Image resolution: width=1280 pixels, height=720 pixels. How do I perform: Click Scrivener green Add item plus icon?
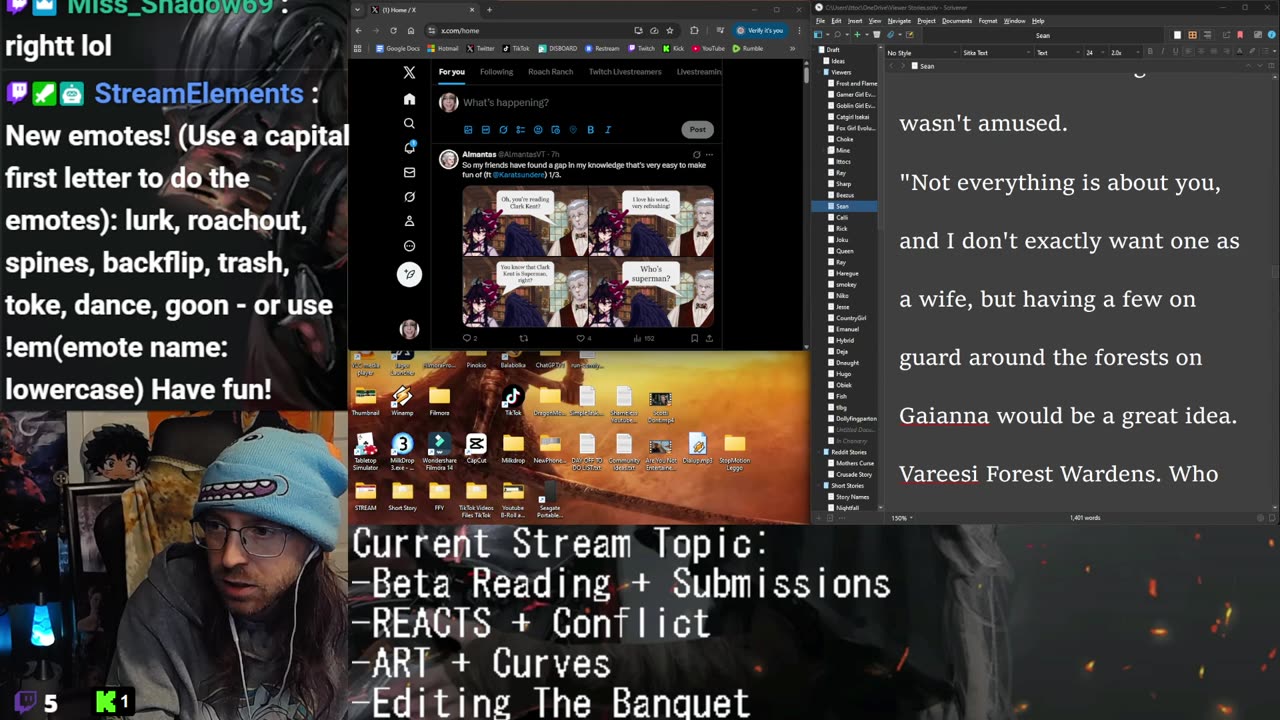coord(857,35)
